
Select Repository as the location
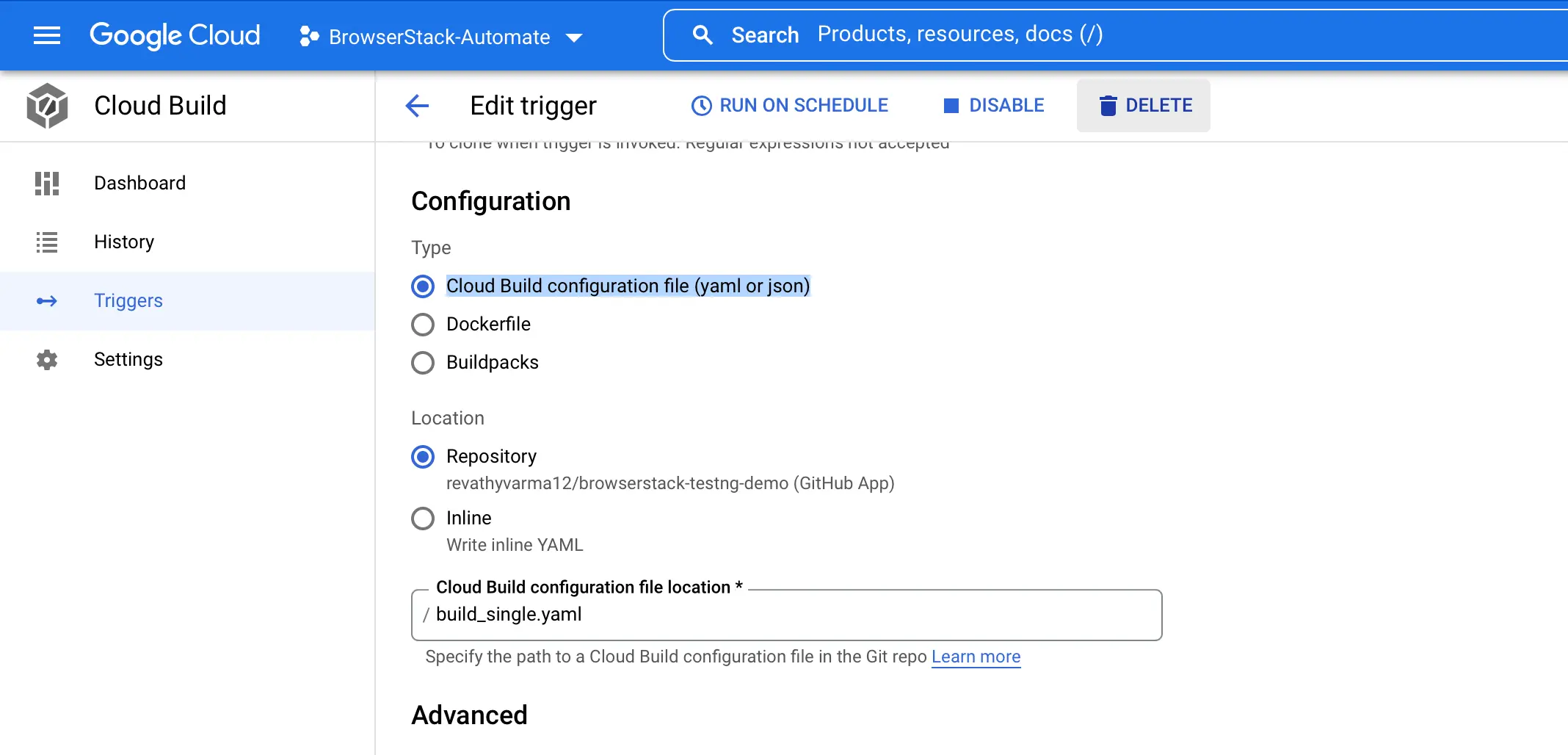pyautogui.click(x=423, y=457)
